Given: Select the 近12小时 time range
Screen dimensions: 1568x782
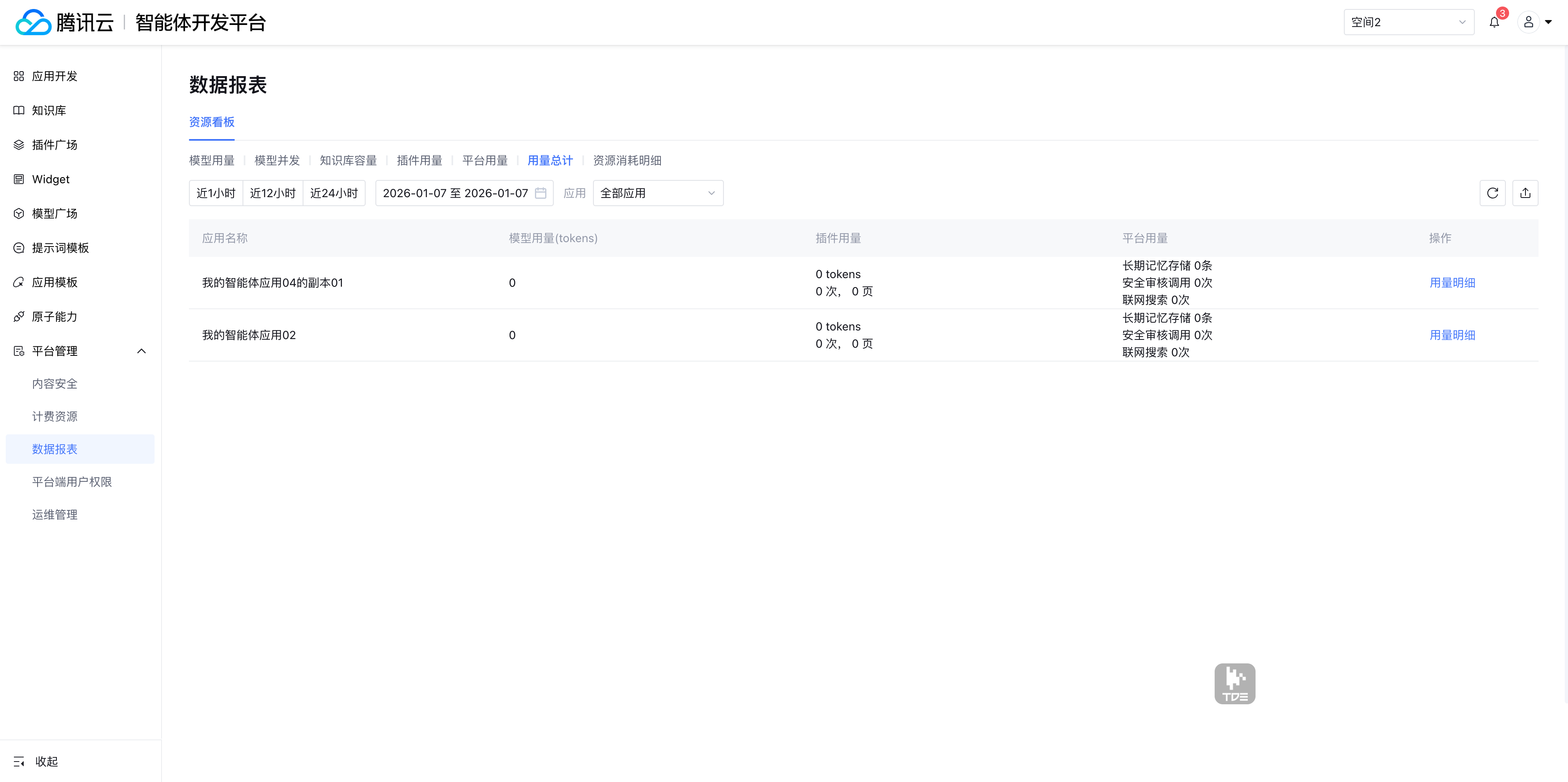Looking at the screenshot, I should tap(273, 193).
